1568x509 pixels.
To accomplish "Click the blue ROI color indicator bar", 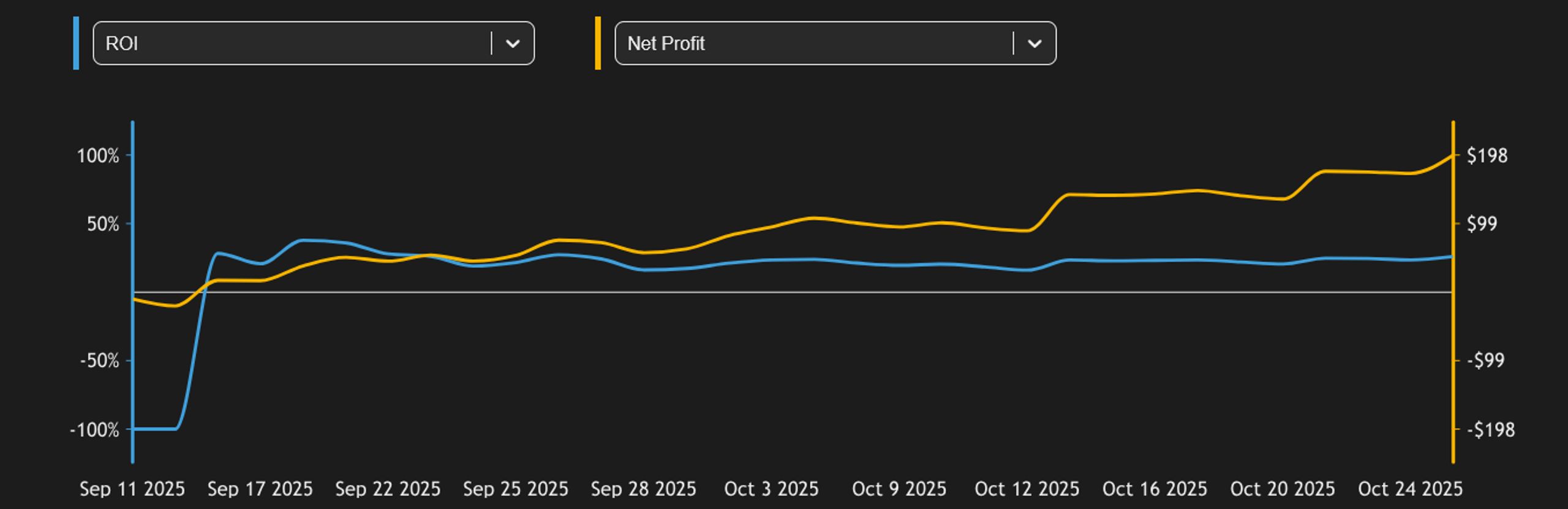I will 76,43.
